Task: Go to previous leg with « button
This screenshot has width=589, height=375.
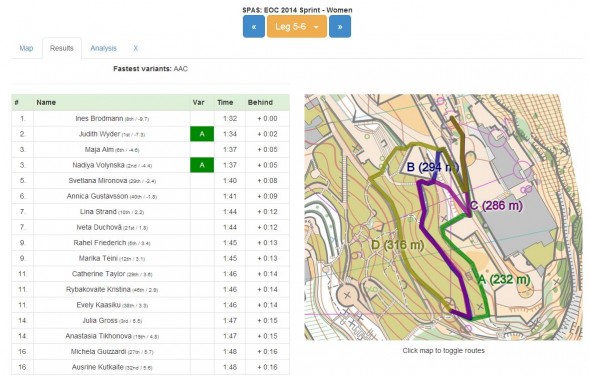Action: click(254, 26)
